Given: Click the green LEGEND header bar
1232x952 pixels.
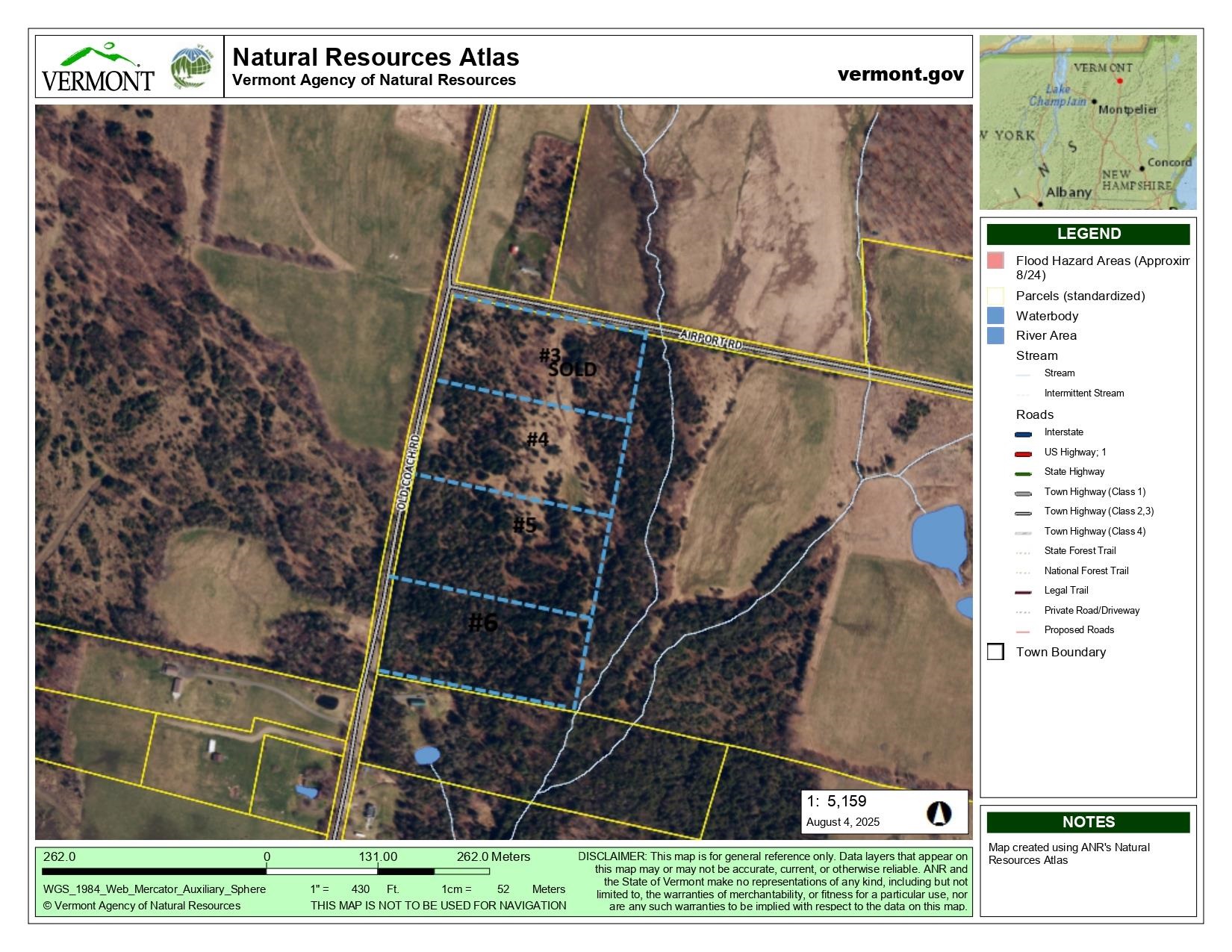Looking at the screenshot, I should point(1088,234).
